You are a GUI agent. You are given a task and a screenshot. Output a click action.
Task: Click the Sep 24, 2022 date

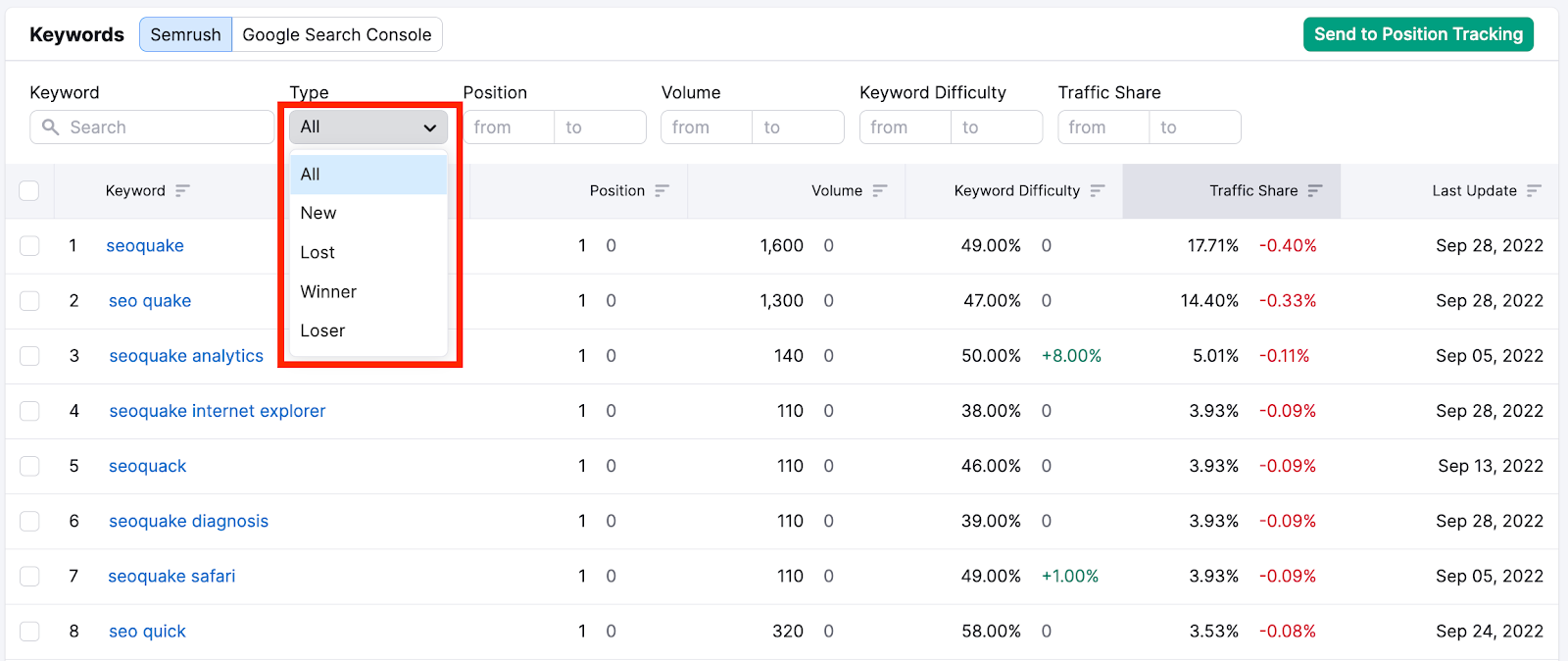point(1490,631)
